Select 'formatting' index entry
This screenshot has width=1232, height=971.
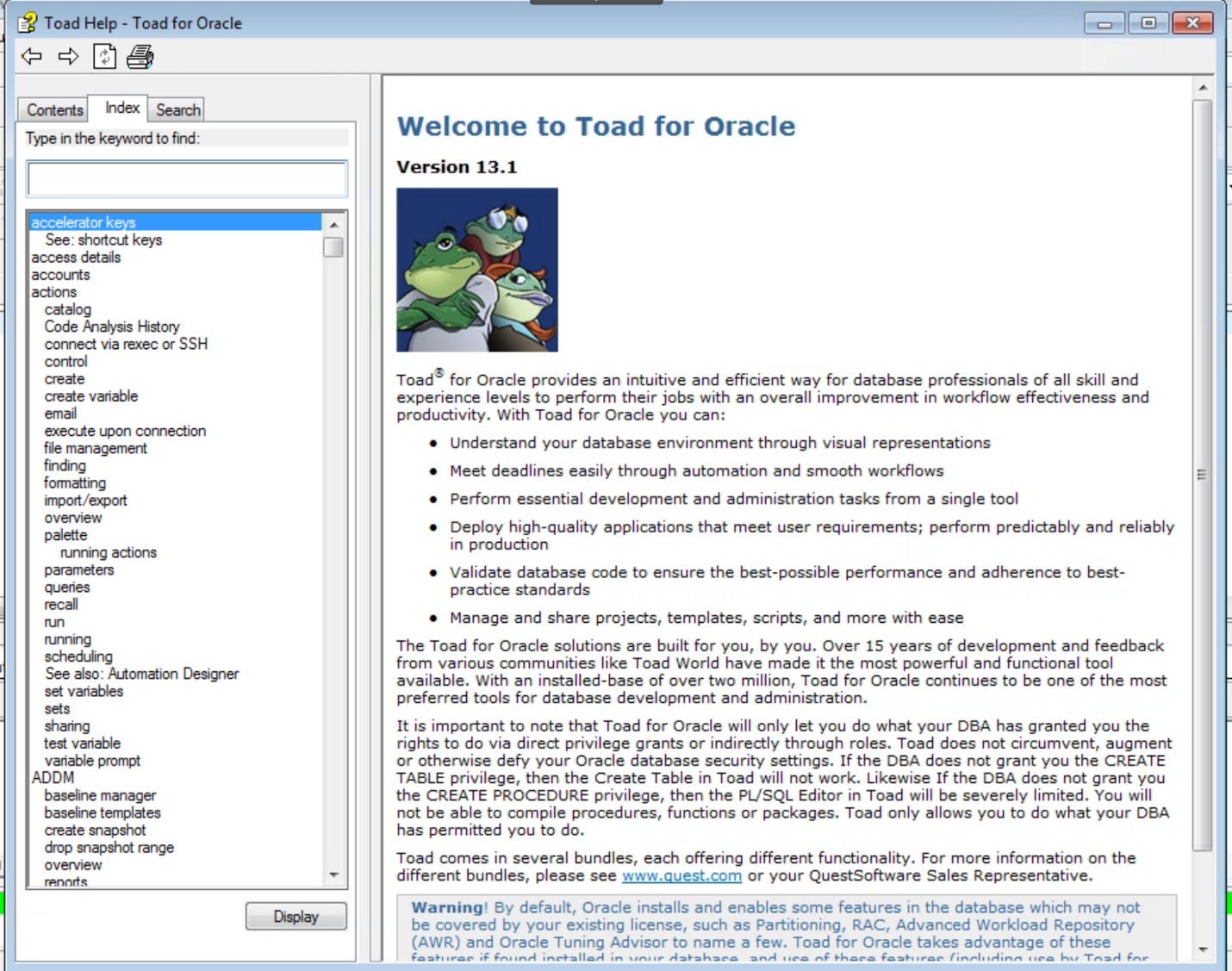(x=76, y=482)
